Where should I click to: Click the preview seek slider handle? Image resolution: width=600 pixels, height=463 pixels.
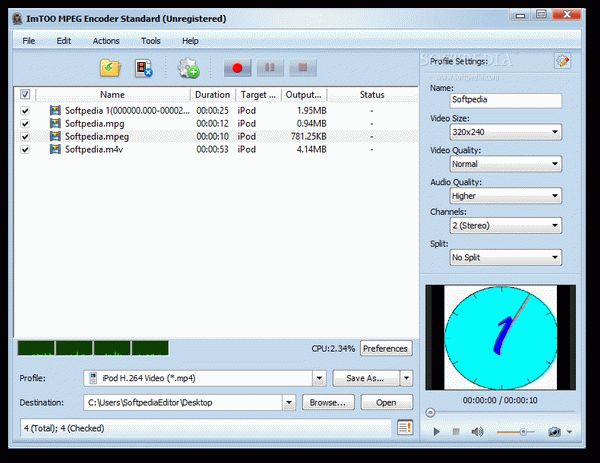[430, 412]
